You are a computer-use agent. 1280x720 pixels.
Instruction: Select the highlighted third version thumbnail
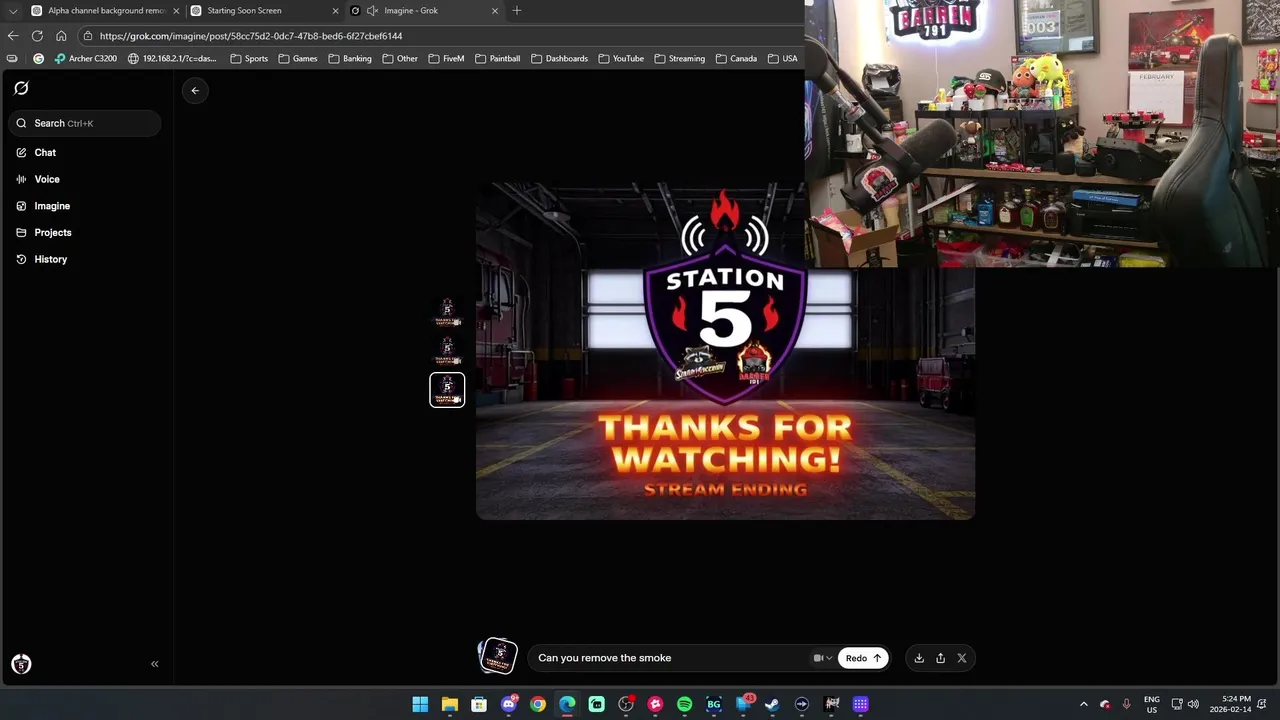coord(447,390)
